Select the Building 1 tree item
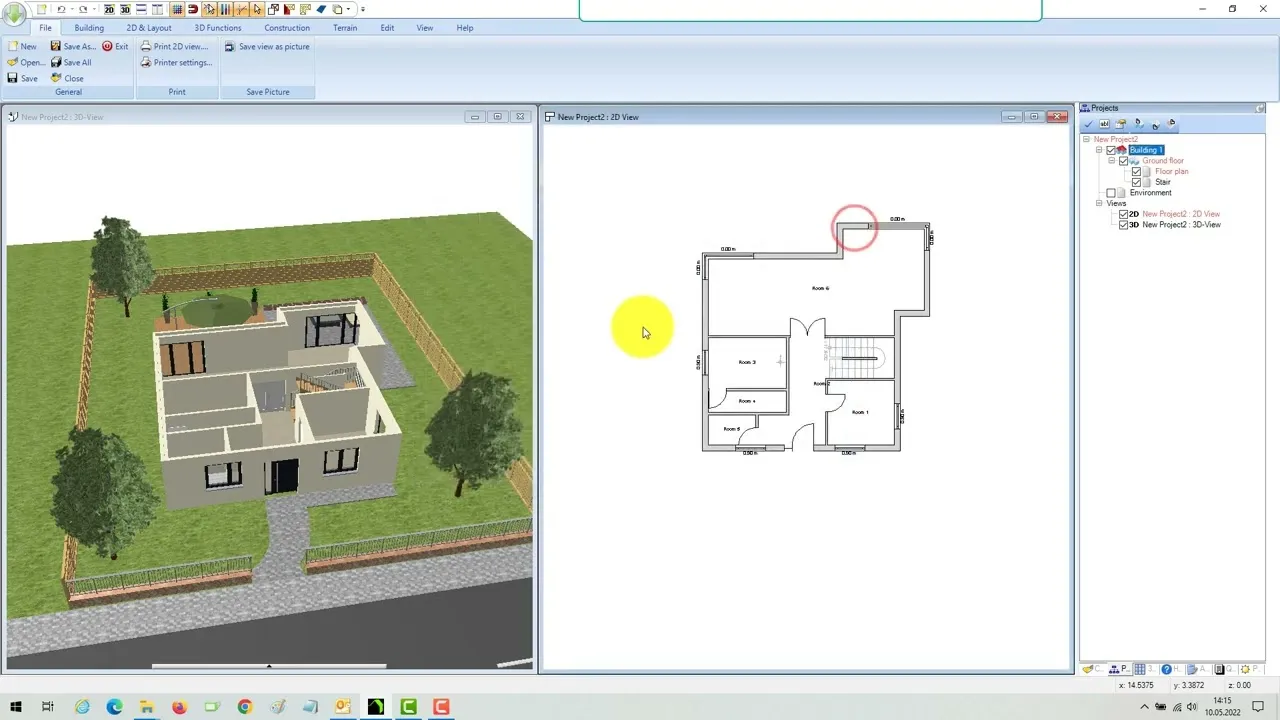Viewport: 1280px width, 720px height. 1146,150
